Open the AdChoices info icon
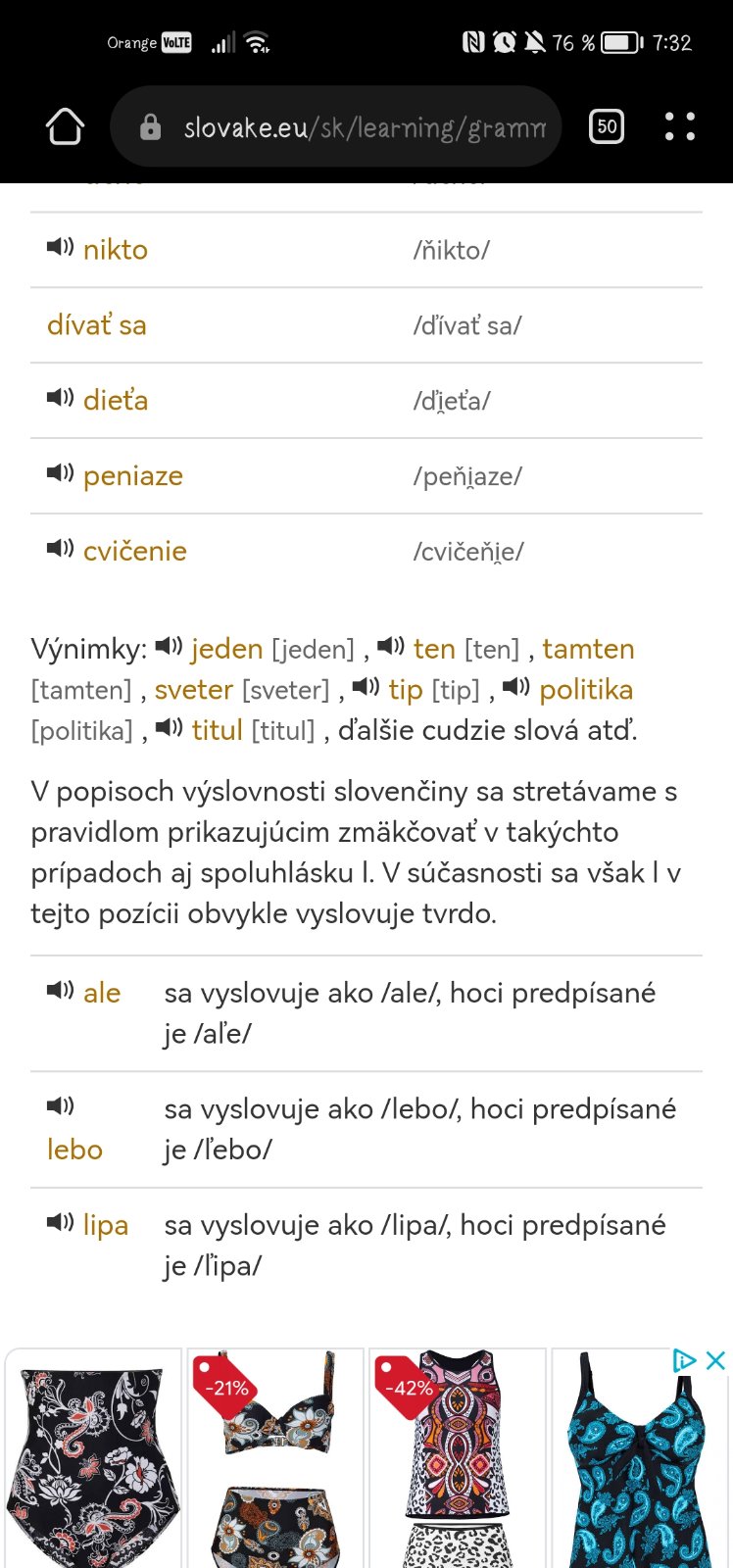 coord(684,1360)
